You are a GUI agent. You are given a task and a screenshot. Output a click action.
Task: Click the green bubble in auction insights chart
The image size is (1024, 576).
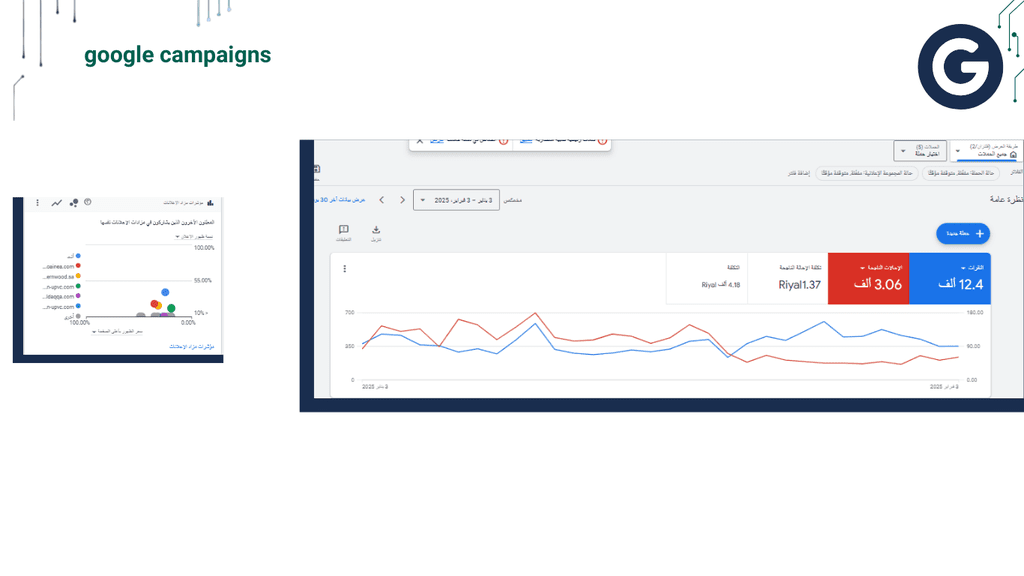point(171,308)
